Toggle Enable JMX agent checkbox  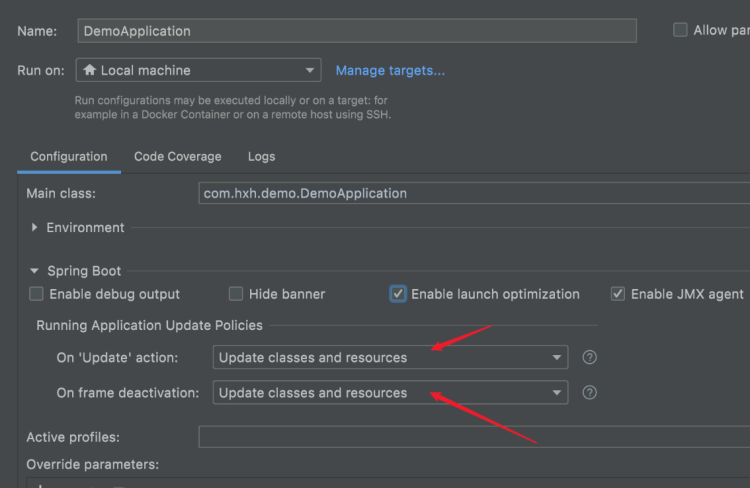[x=618, y=294]
